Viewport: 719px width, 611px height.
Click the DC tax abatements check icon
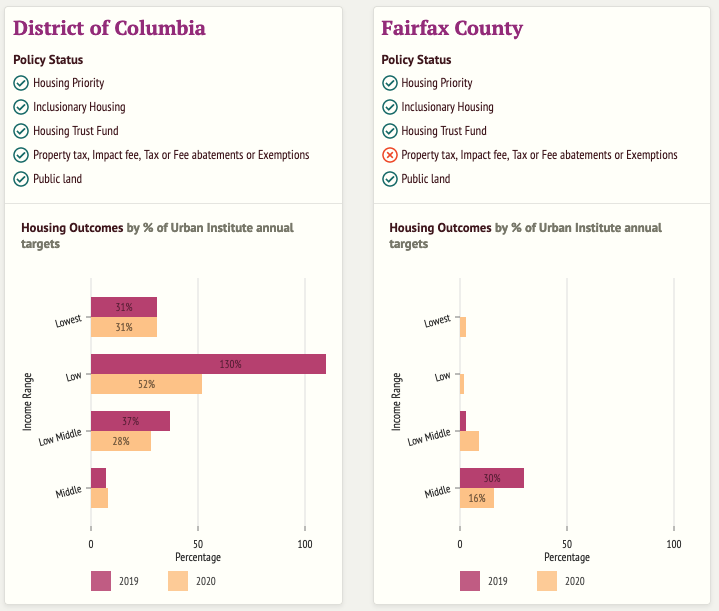(21, 155)
